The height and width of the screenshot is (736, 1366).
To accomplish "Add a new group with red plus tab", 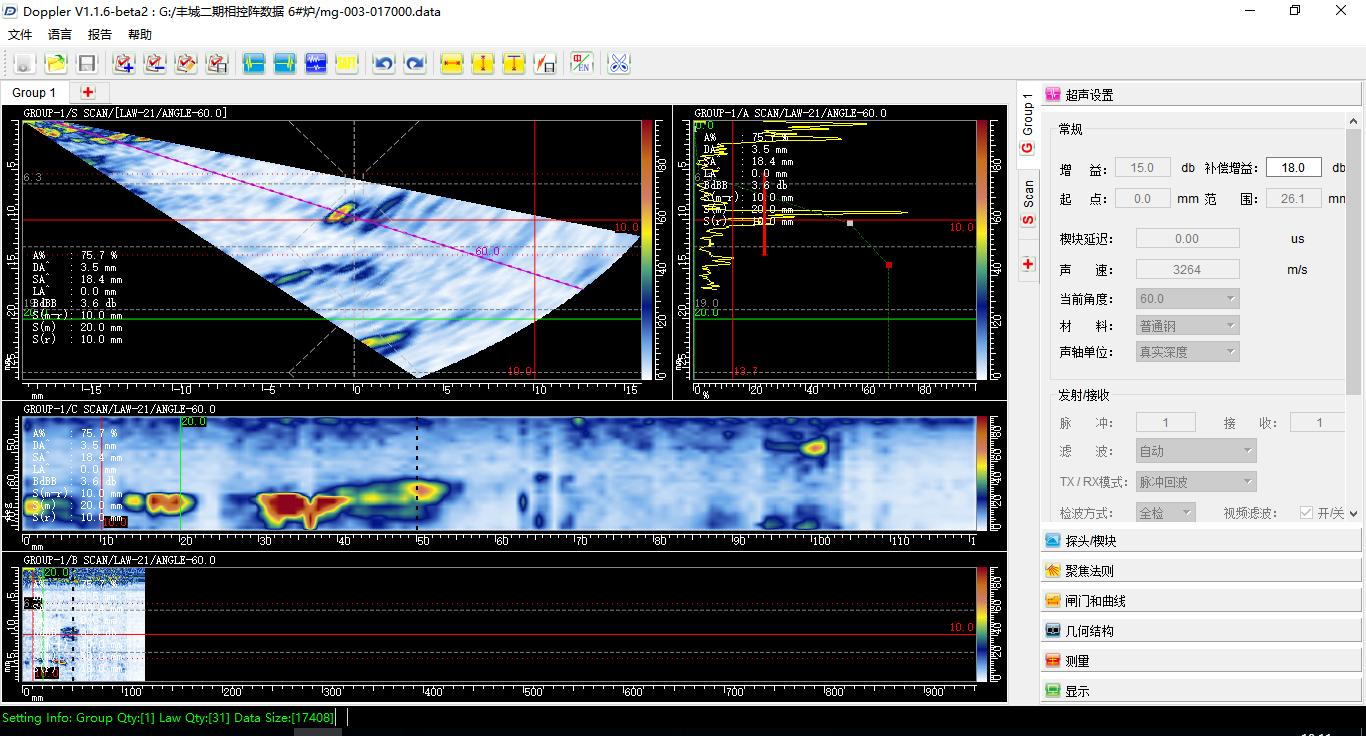I will point(88,92).
